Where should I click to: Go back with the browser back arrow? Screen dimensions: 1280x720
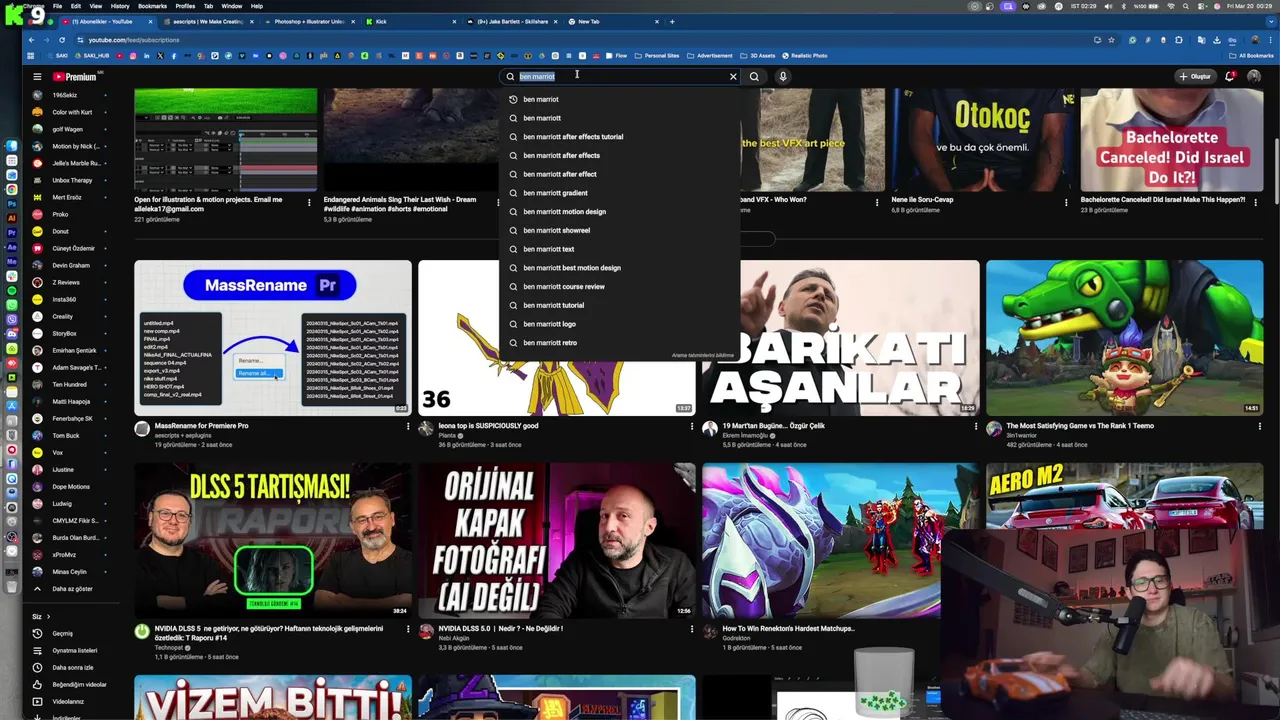(33, 40)
